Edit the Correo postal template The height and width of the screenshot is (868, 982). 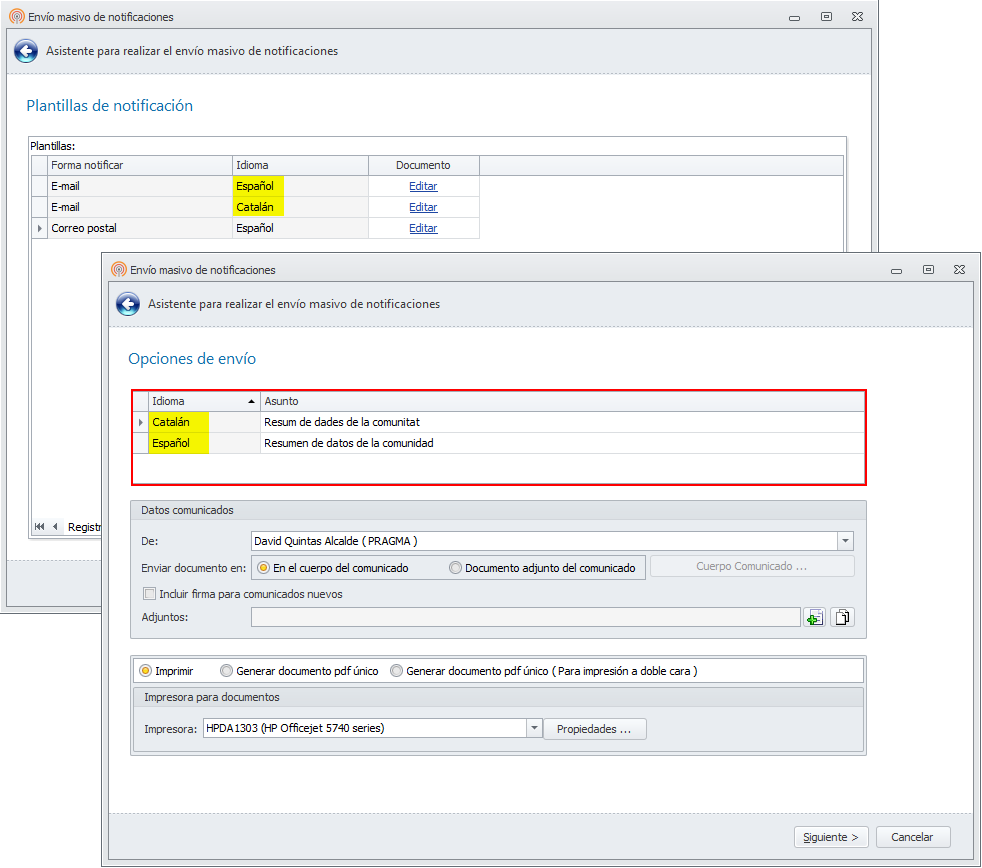tap(423, 229)
